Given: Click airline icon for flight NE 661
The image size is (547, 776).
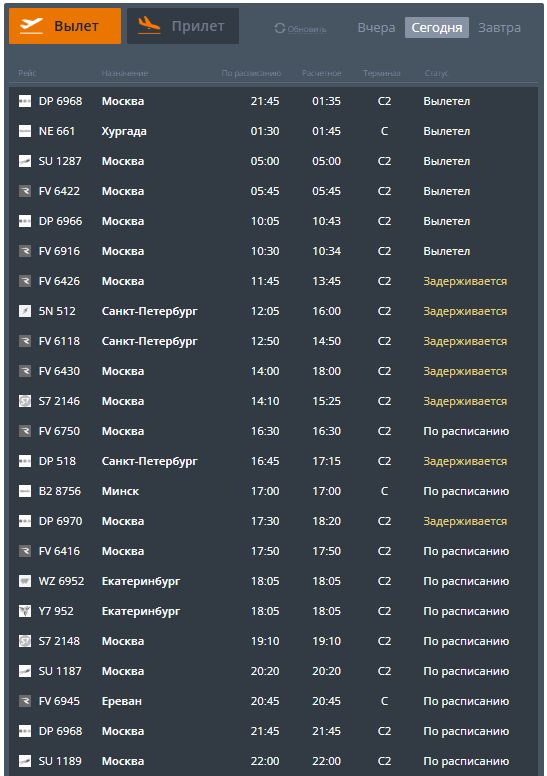Looking at the screenshot, I should [x=25, y=131].
